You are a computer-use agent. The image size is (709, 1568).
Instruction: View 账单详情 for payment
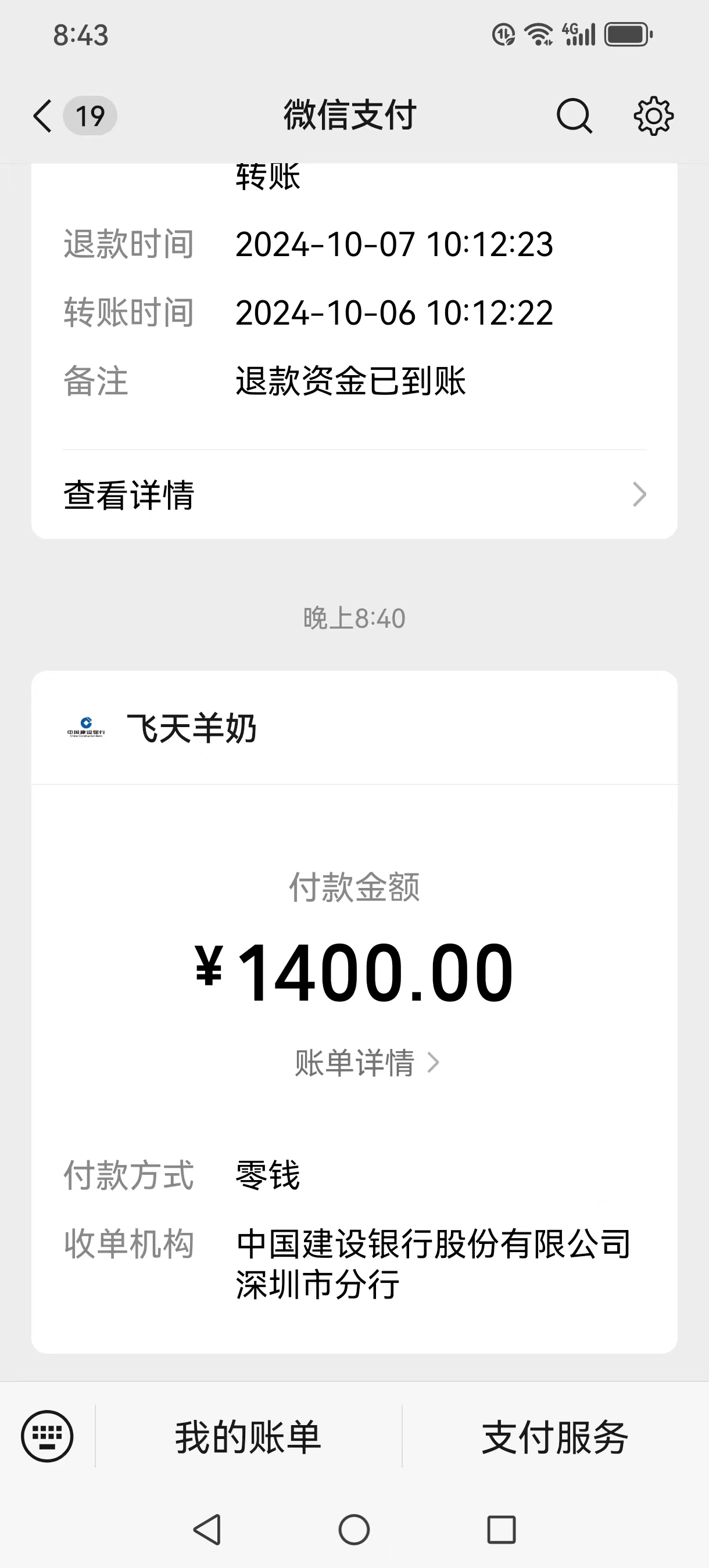pyautogui.click(x=354, y=1063)
